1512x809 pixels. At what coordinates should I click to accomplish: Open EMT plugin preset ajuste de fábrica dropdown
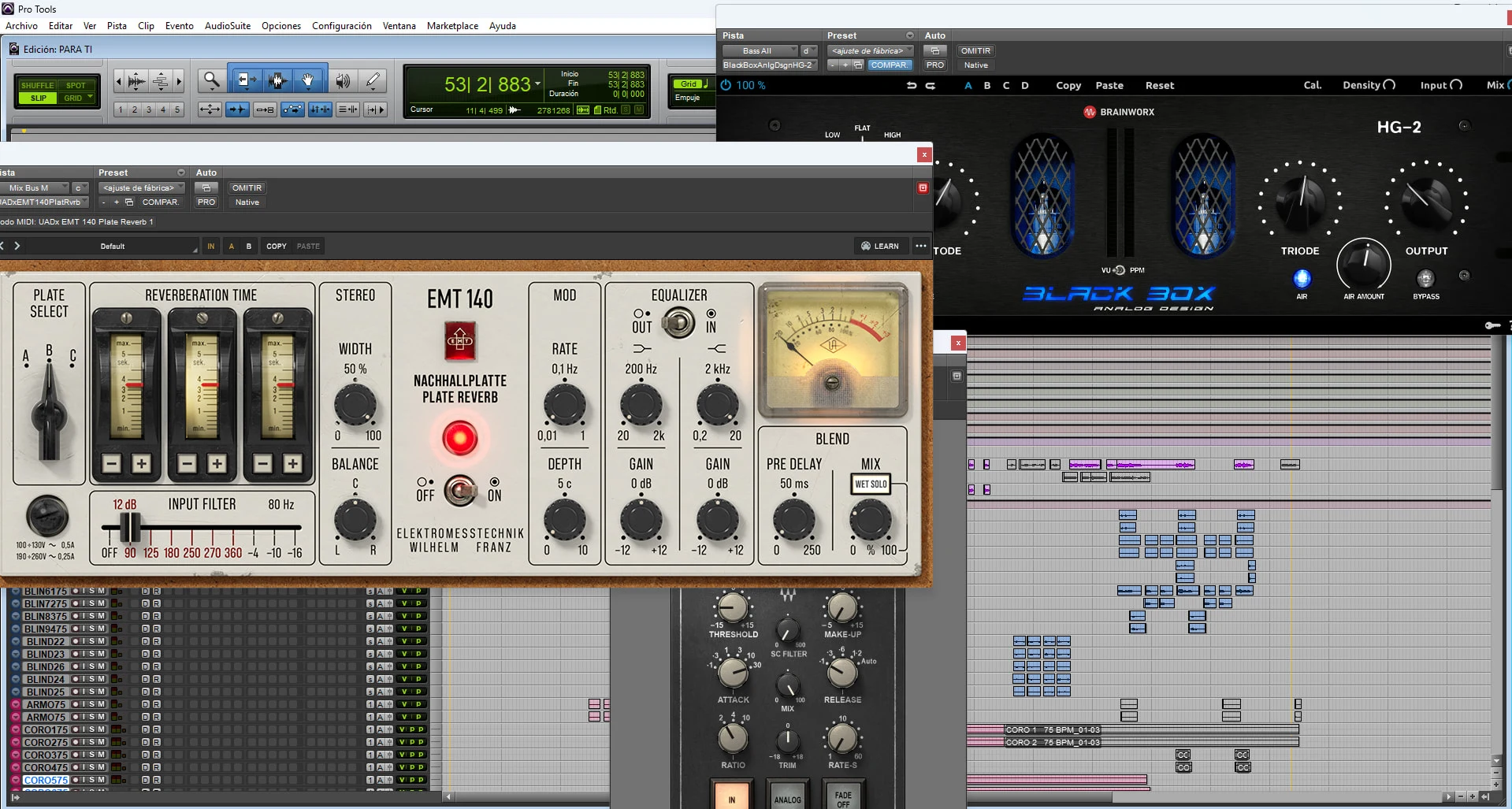click(142, 187)
